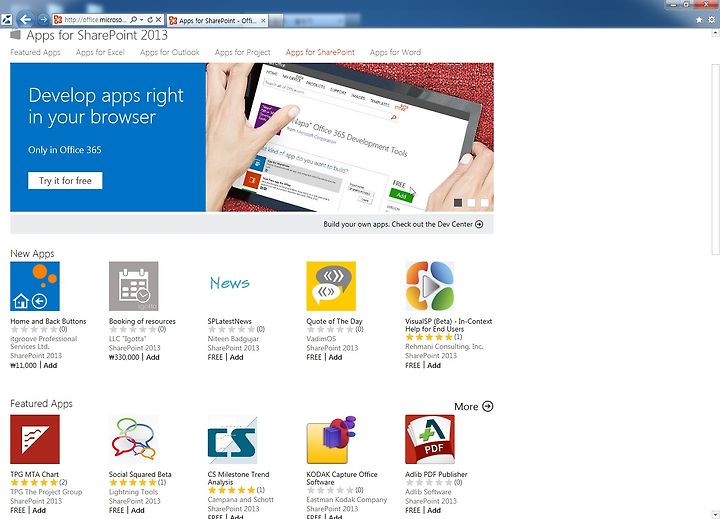Open the KODAK Capture Office Software icon
The image size is (720, 519).
[x=331, y=439]
